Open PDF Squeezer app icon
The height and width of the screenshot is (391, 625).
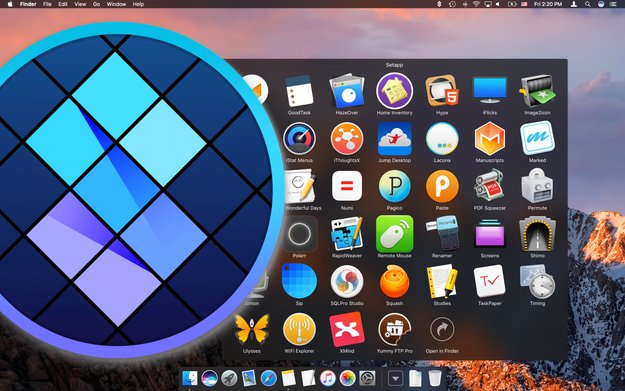tap(489, 186)
